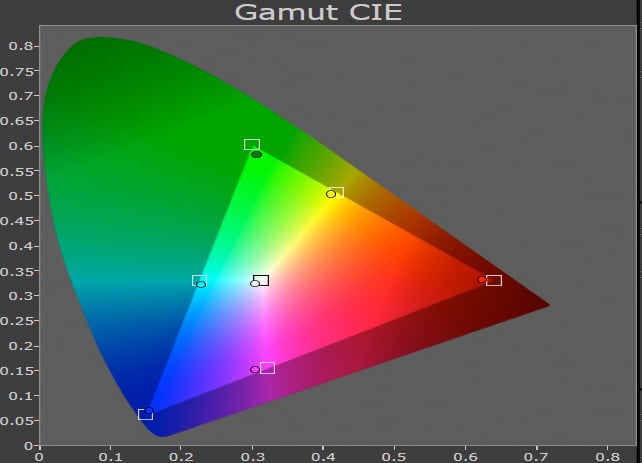The image size is (642, 463).
Task: Click the red primary target square
Action: [494, 280]
